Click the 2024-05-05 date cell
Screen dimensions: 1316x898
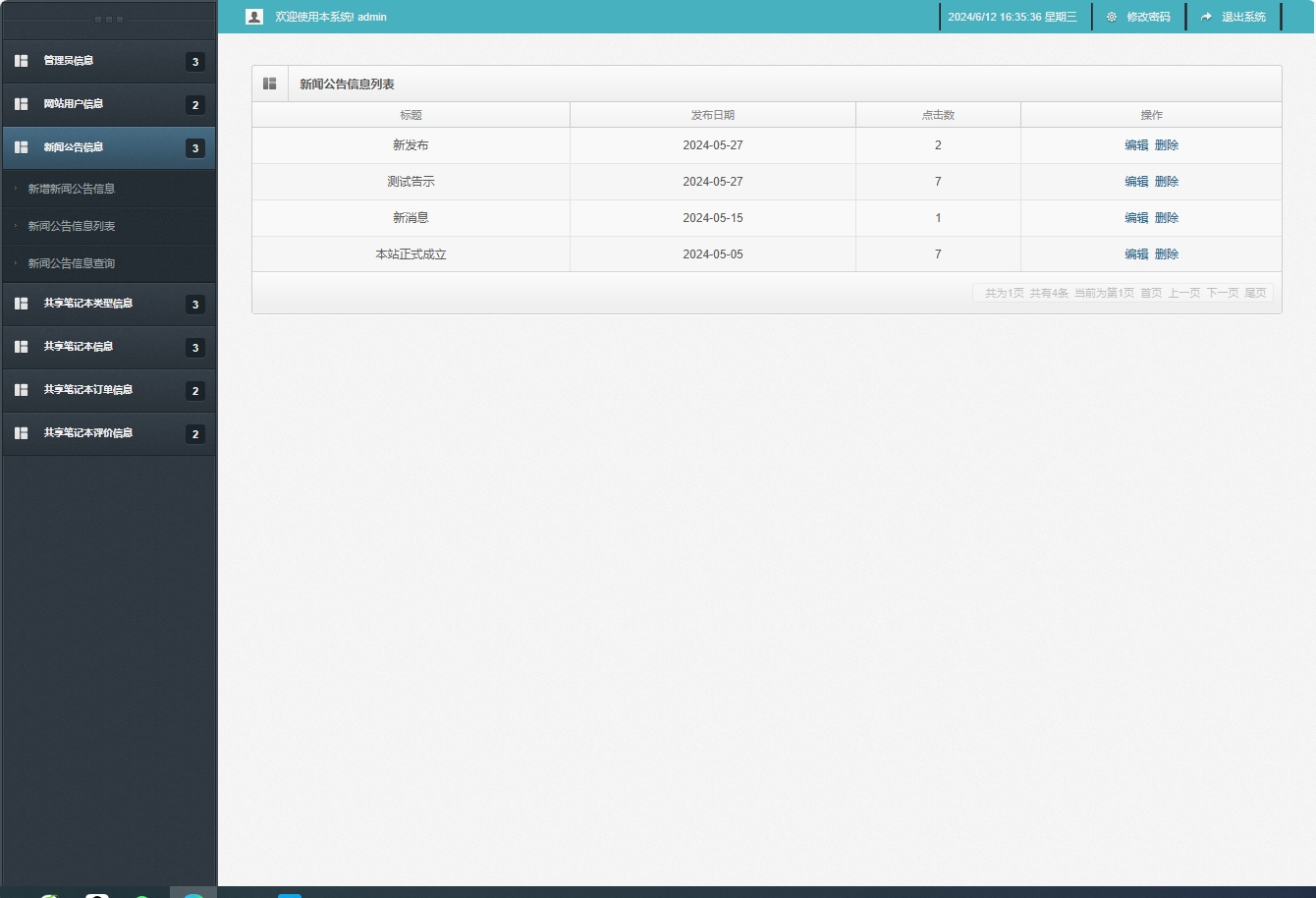point(713,254)
